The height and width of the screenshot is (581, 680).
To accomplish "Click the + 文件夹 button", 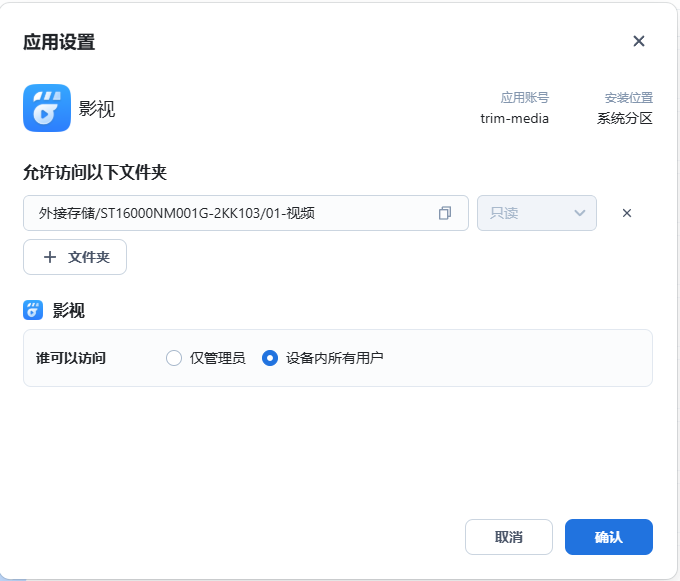I will click(75, 257).
